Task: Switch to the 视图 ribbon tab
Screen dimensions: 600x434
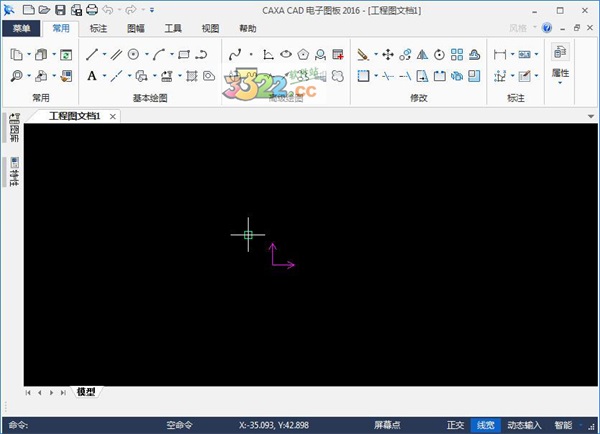Action: pos(210,29)
